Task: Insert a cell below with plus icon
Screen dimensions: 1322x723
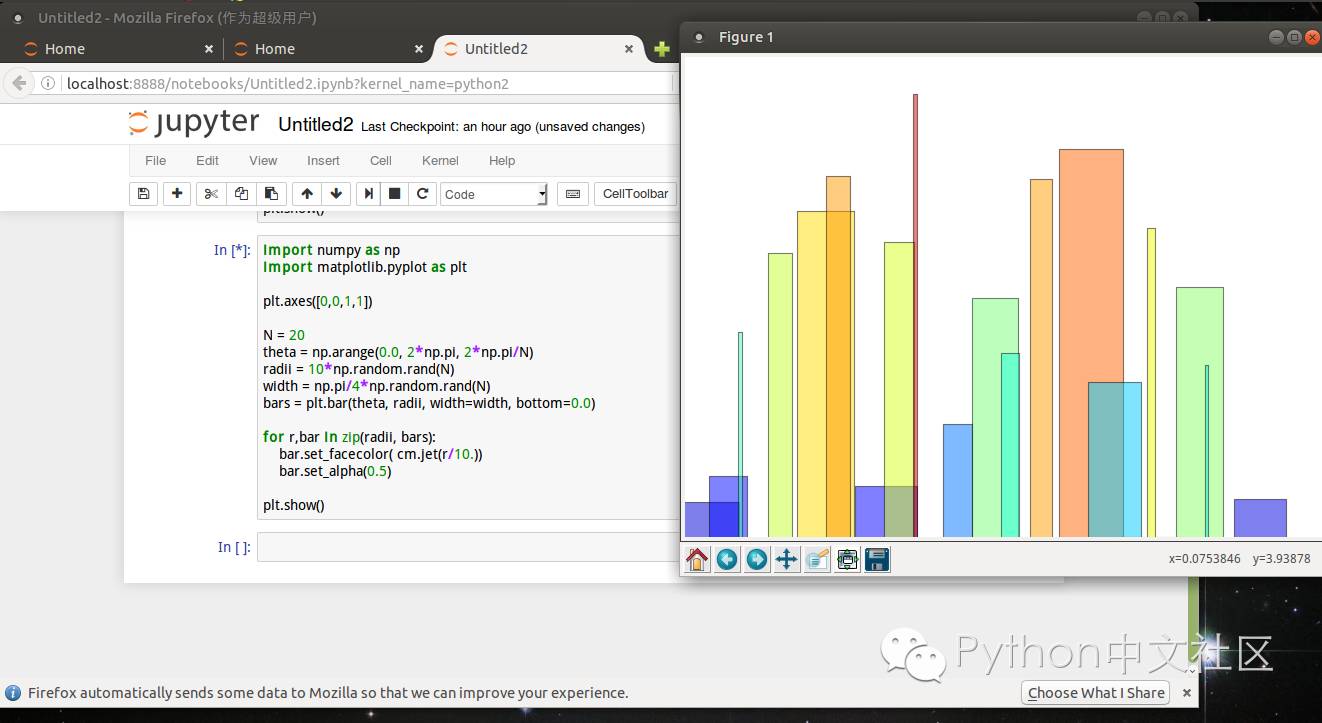Action: pos(177,194)
